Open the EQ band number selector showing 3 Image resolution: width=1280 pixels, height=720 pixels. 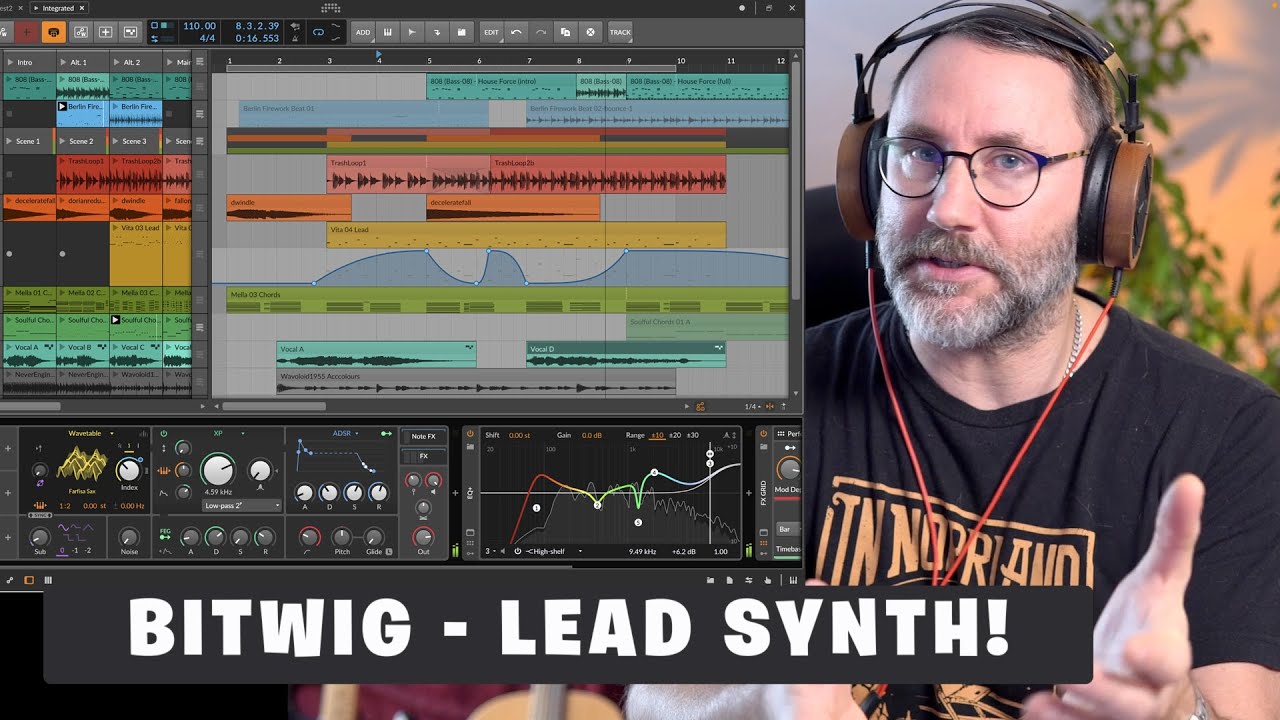[491, 551]
